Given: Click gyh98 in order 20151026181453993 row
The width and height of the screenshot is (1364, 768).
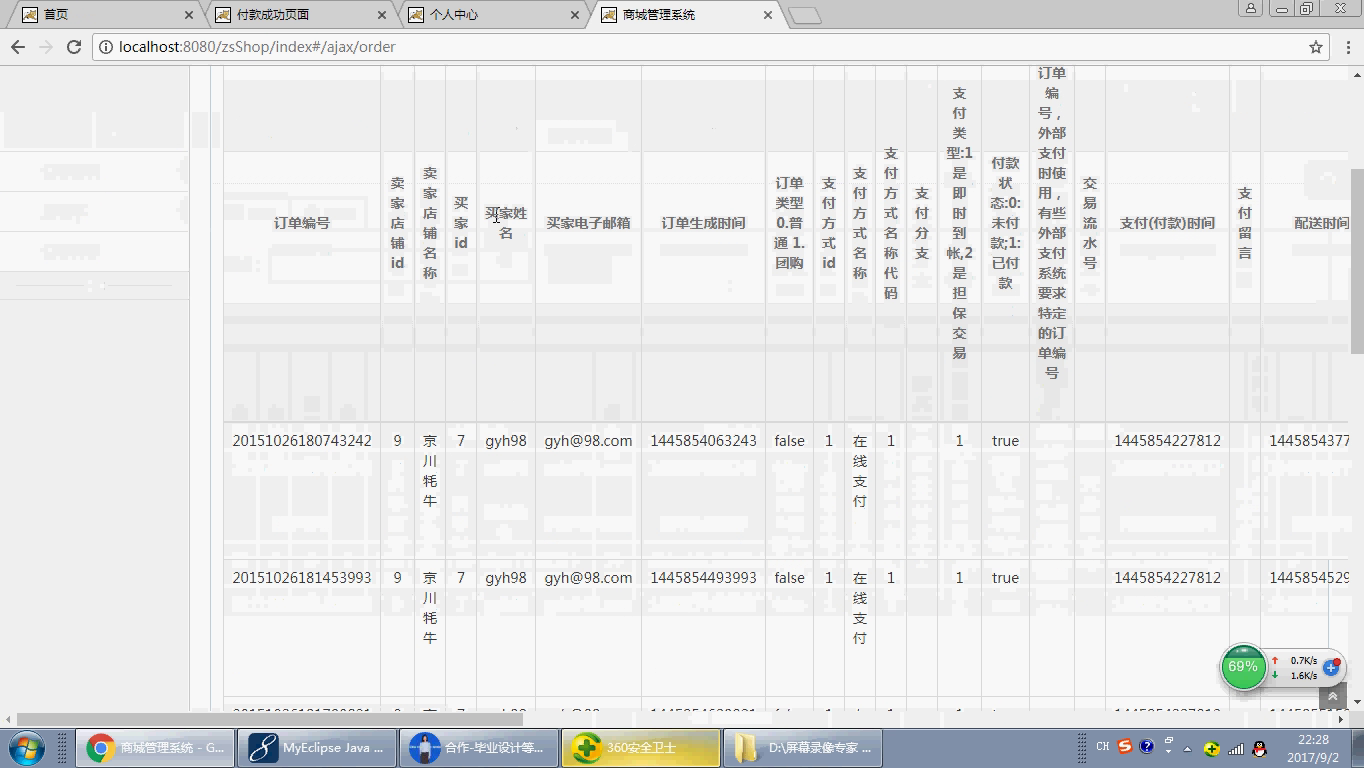Looking at the screenshot, I should coord(506,578).
